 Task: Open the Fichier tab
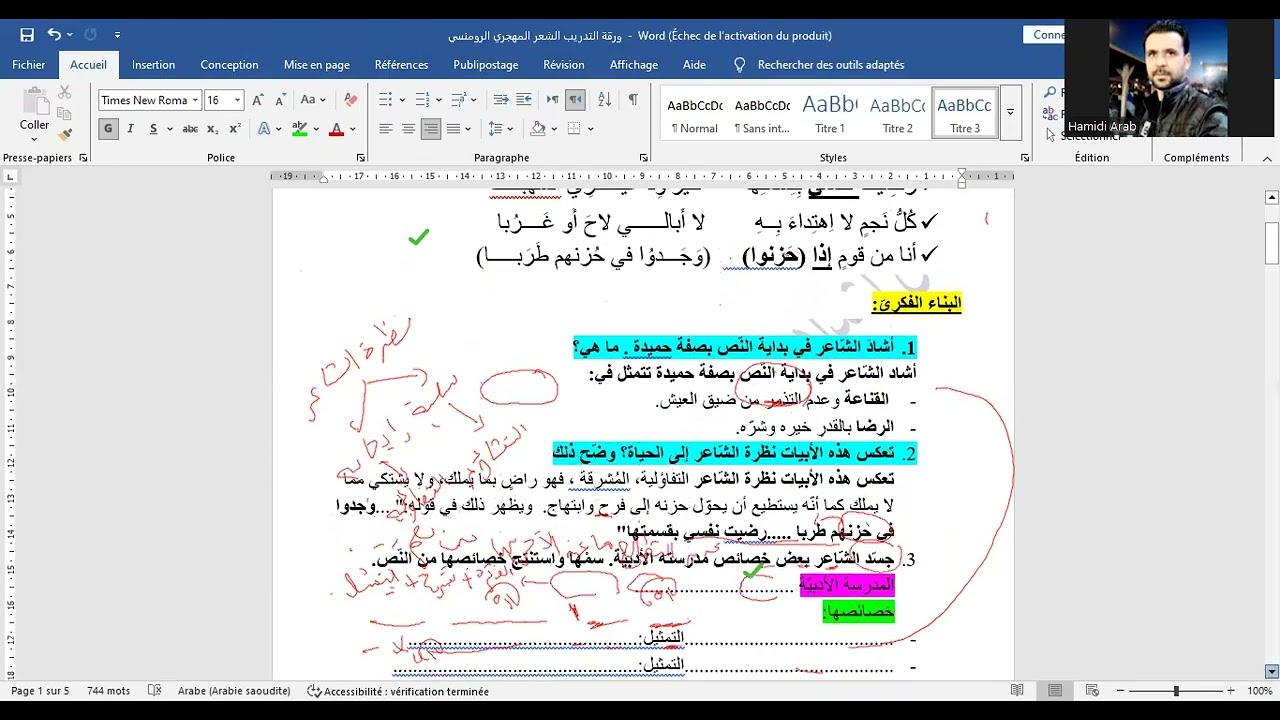pos(29,65)
